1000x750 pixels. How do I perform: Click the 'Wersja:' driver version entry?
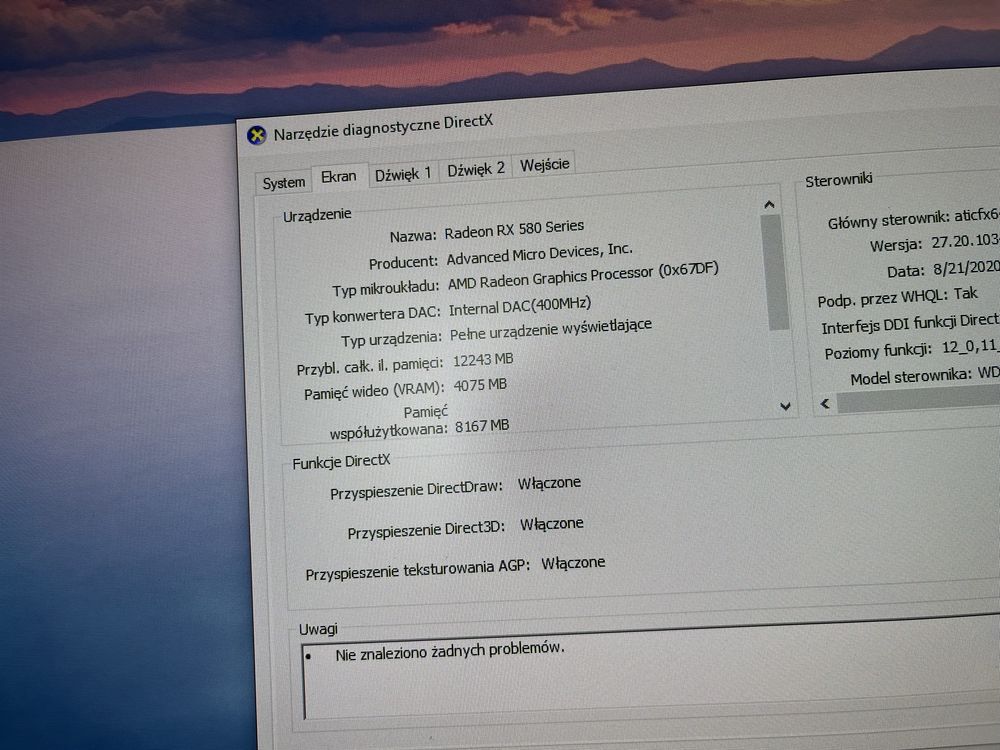934,243
